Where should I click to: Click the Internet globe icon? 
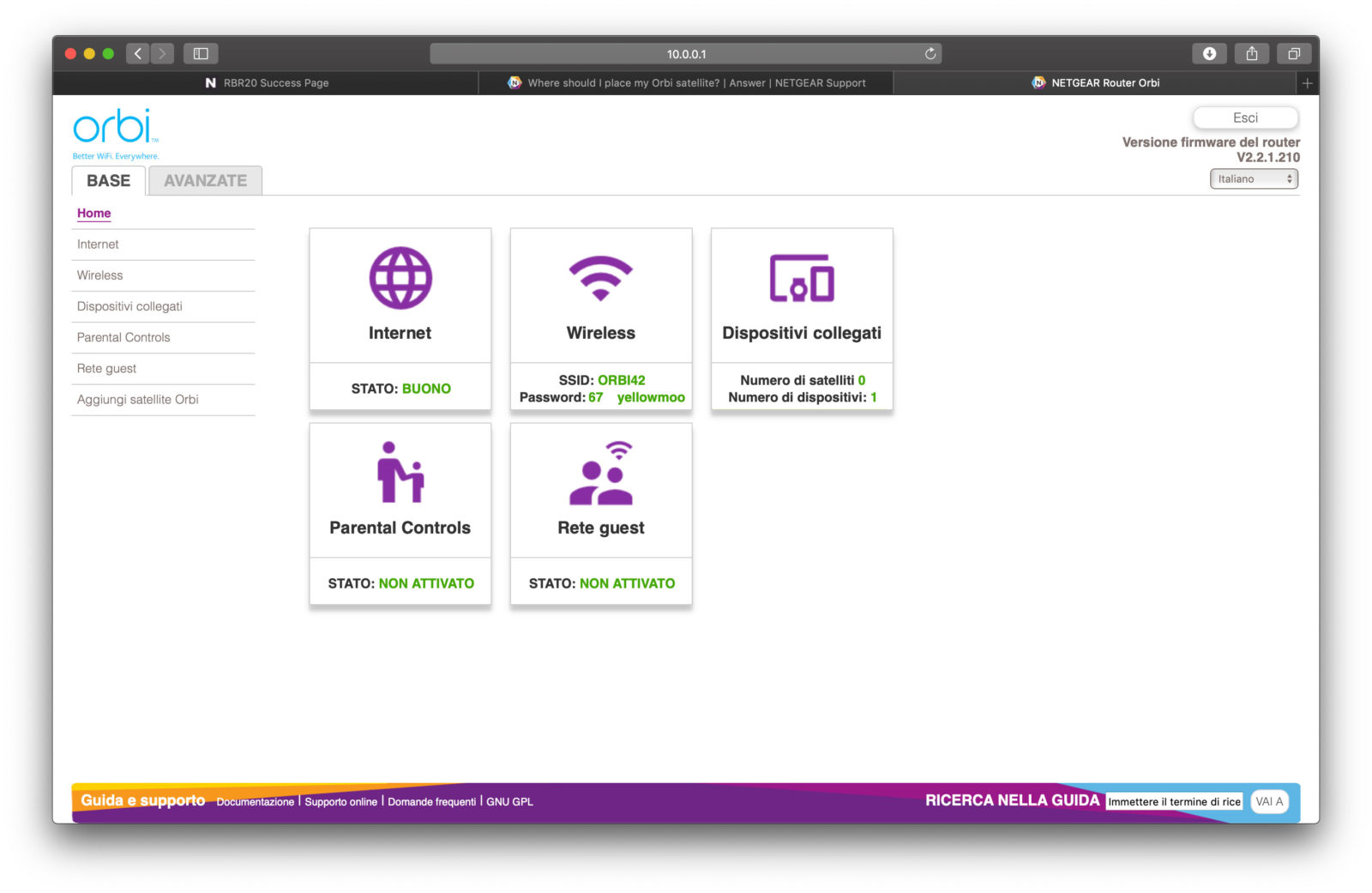click(x=400, y=278)
